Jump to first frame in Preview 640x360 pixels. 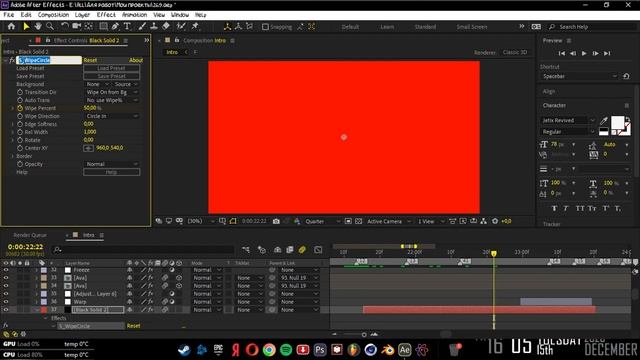pyautogui.click(x=562, y=53)
